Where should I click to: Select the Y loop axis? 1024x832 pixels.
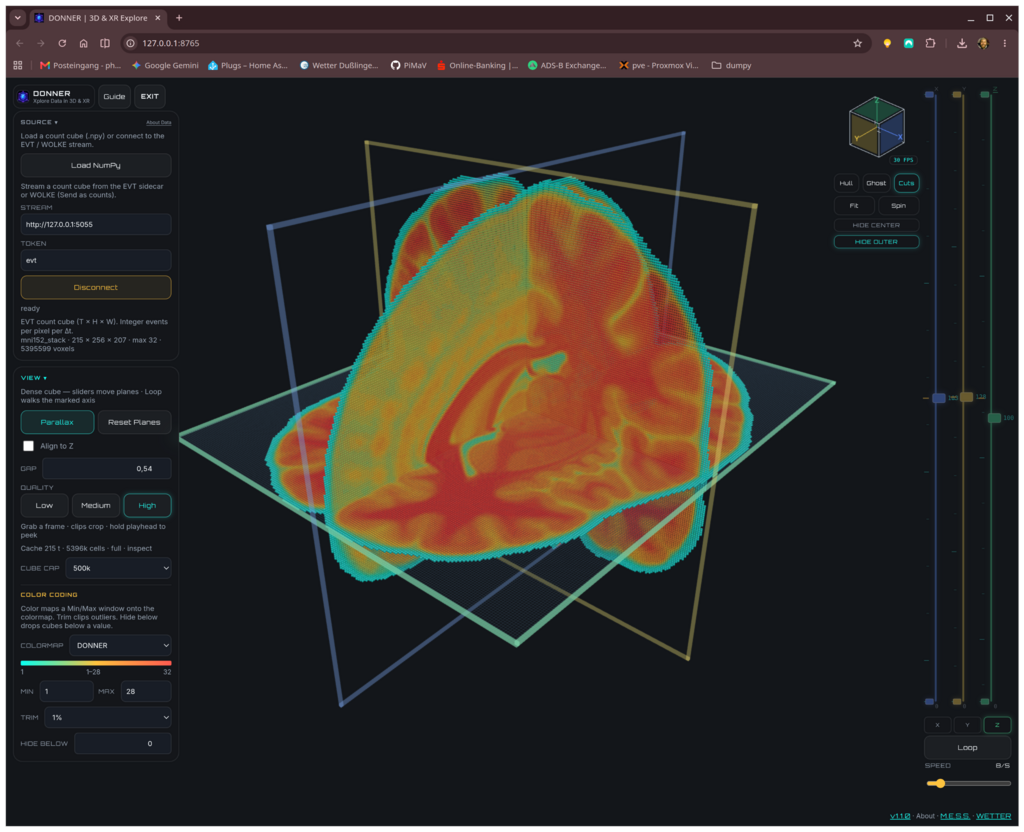(967, 725)
